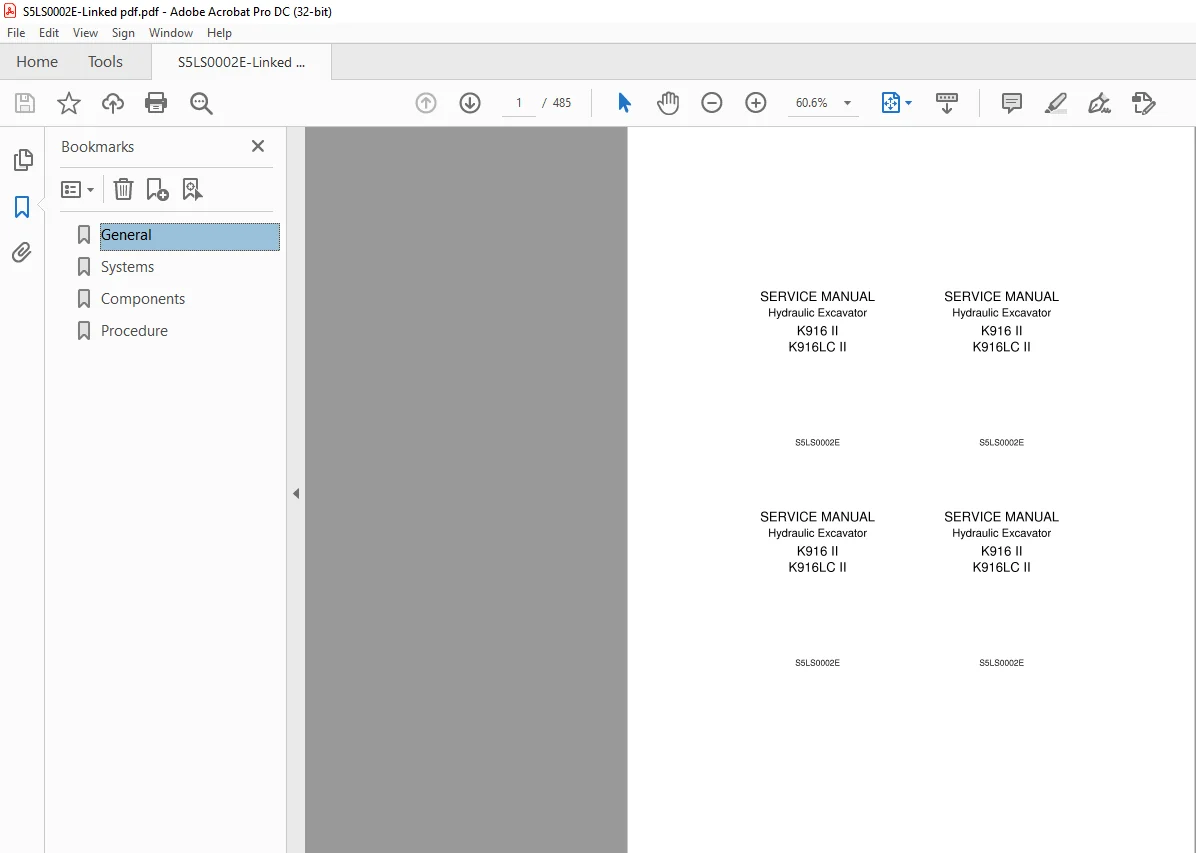The height and width of the screenshot is (853, 1196).
Task: Click the Fit page view icon
Action: 890,103
